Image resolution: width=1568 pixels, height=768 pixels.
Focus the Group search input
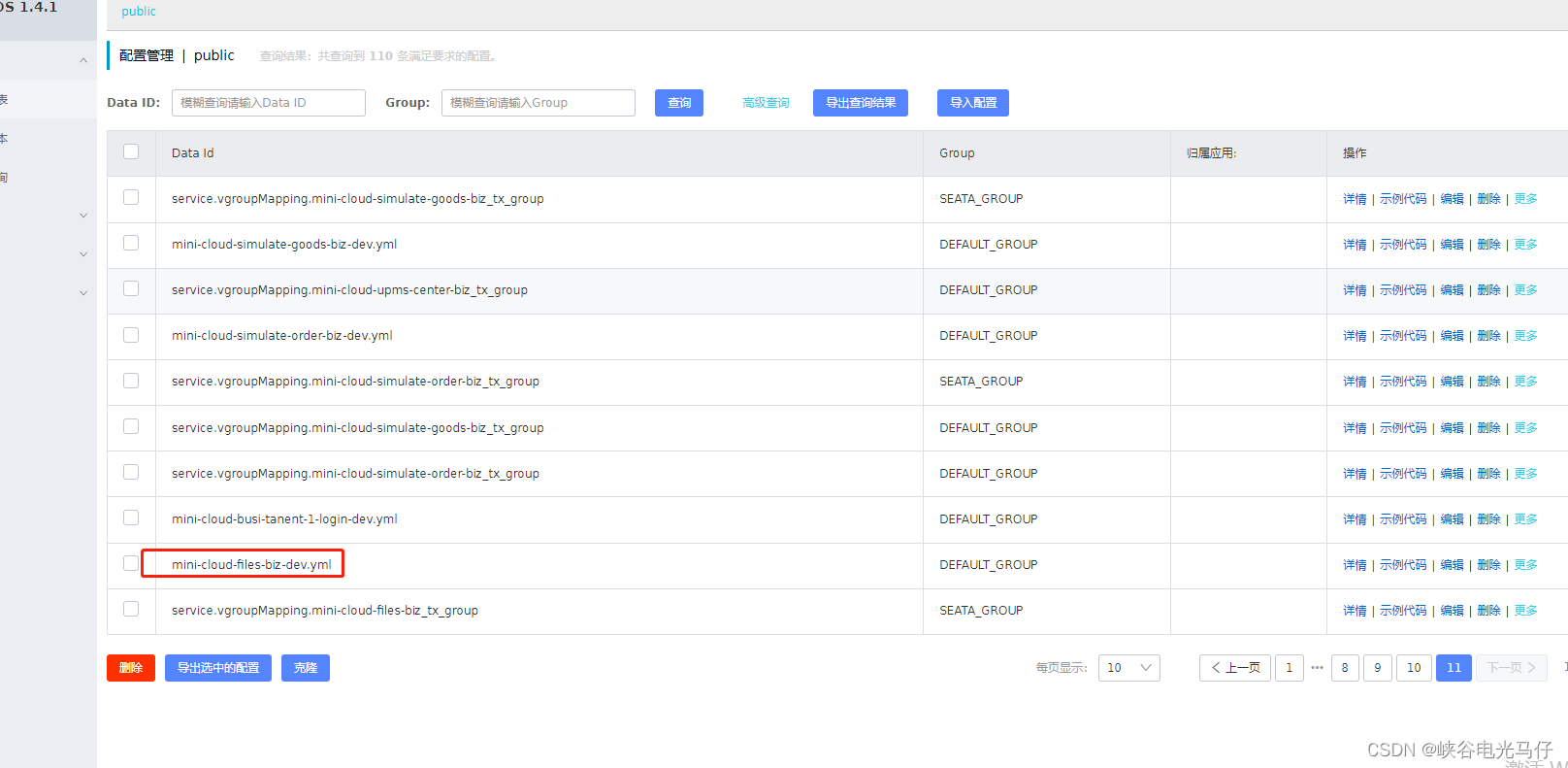[539, 103]
